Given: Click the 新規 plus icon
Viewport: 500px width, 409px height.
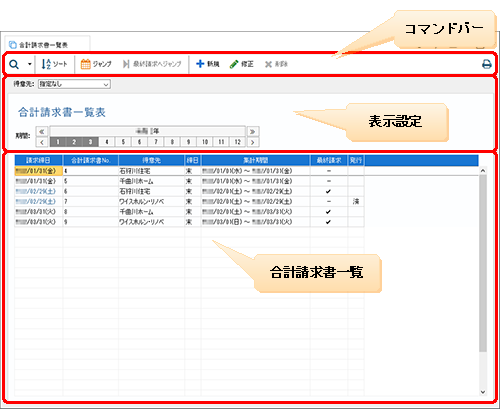Looking at the screenshot, I should pyautogui.click(x=200, y=63).
